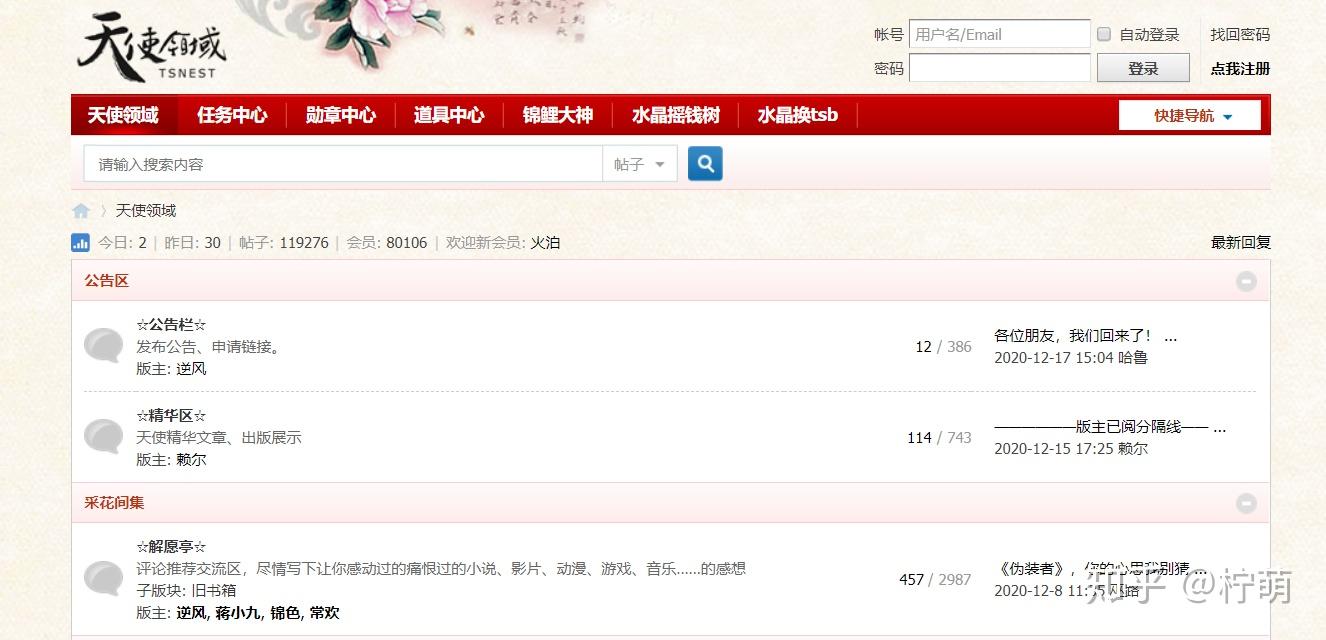Click the 点我注册 link
Image resolution: width=1326 pixels, height=640 pixels.
[1240, 68]
